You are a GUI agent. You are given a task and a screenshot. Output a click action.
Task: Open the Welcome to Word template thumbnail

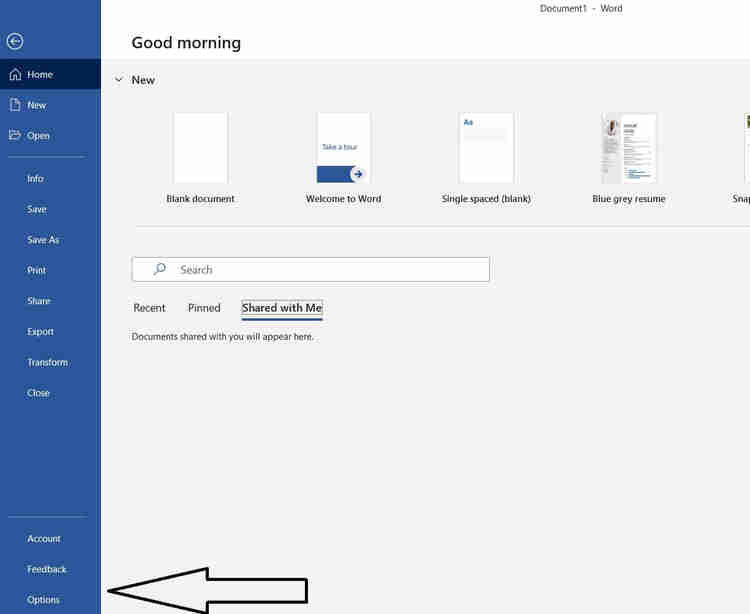pyautogui.click(x=343, y=148)
